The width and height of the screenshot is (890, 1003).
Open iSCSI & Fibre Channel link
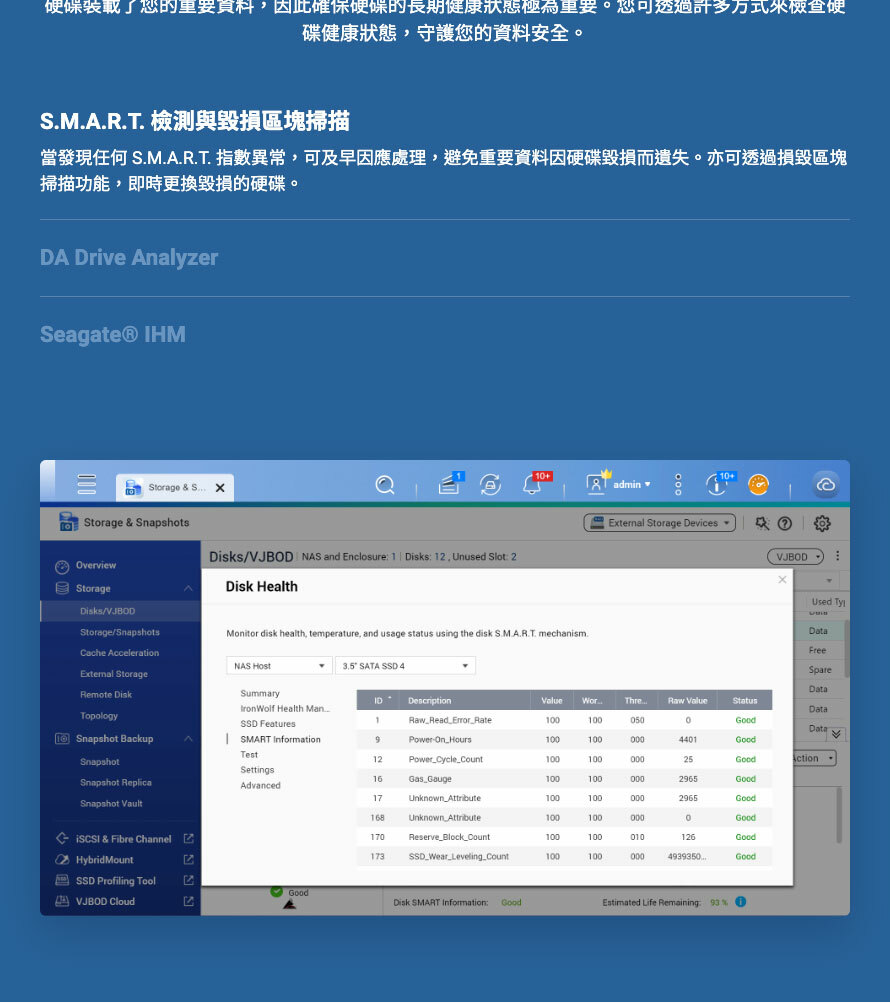[123, 839]
